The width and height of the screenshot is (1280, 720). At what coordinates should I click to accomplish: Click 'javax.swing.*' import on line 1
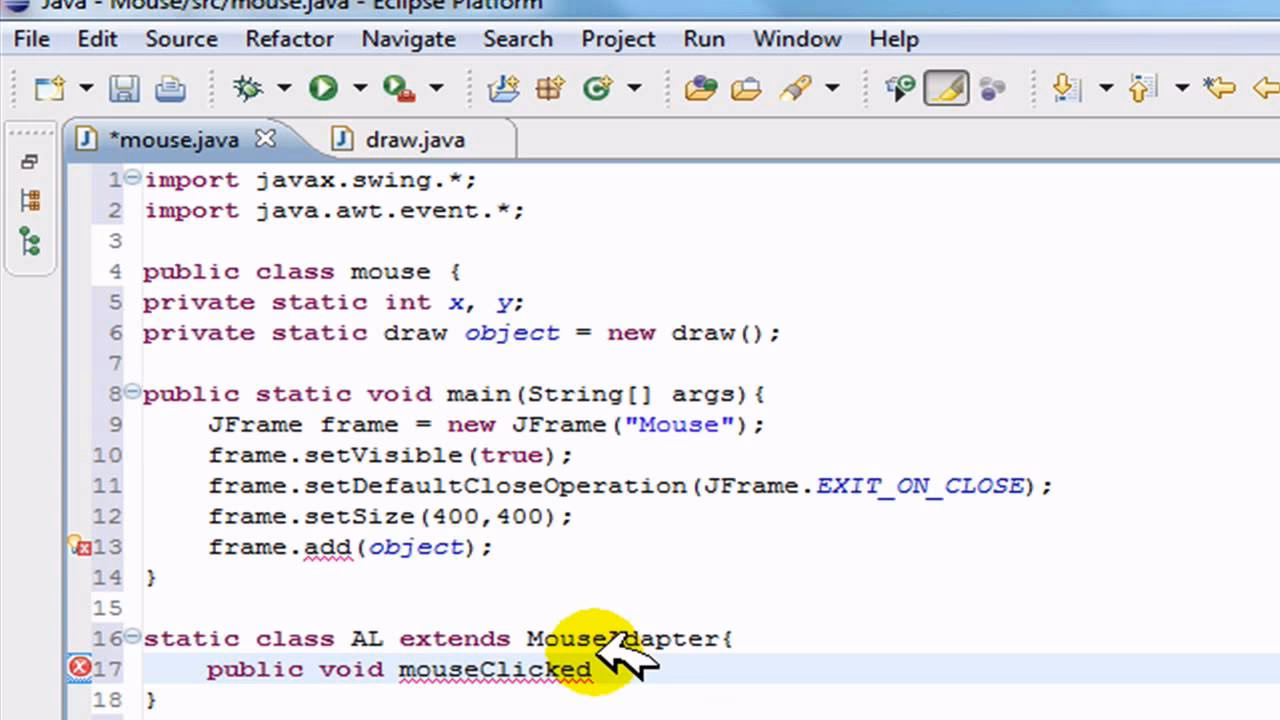point(360,180)
